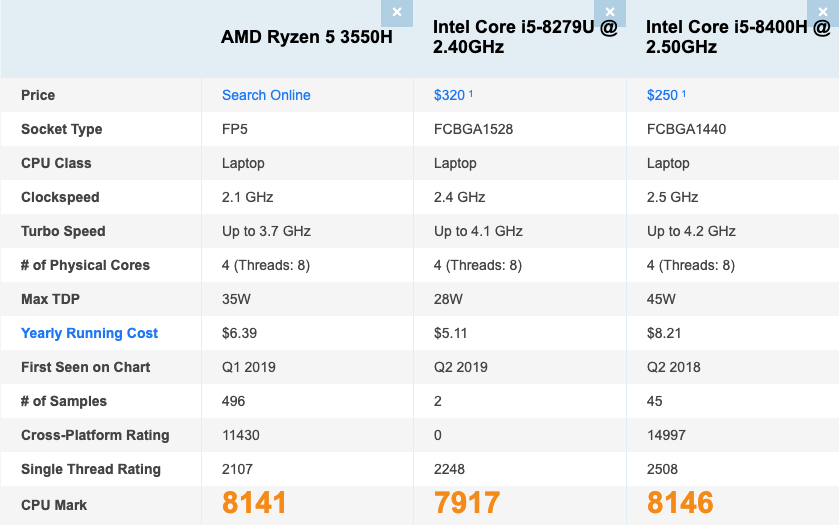Select single thread rating 2107
839x525 pixels.
tap(238, 469)
